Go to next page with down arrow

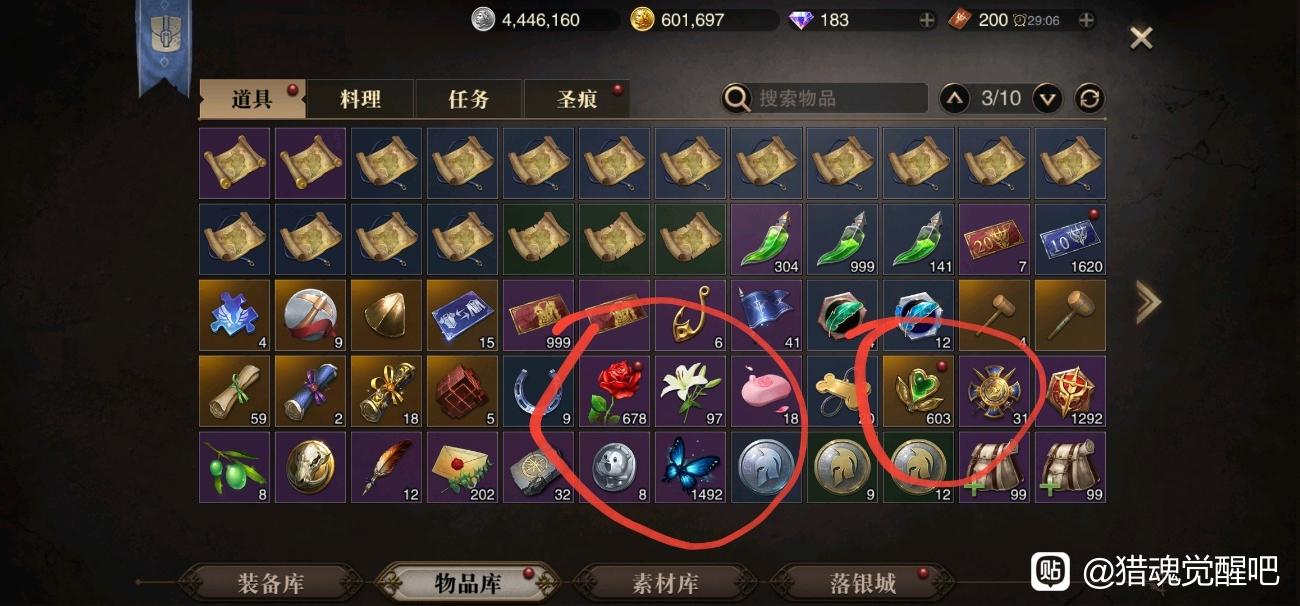1047,98
